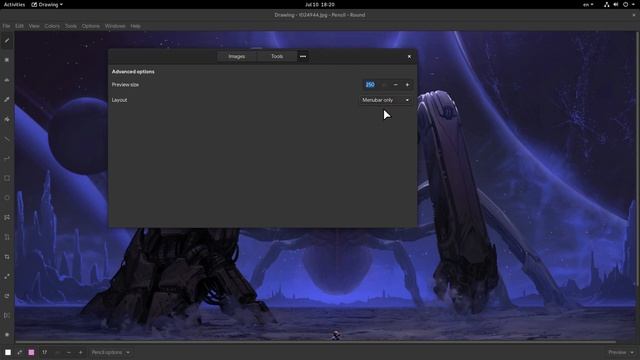Image resolution: width=640 pixels, height=360 pixels.
Task: Open the Edit menu
Action: pos(19,26)
